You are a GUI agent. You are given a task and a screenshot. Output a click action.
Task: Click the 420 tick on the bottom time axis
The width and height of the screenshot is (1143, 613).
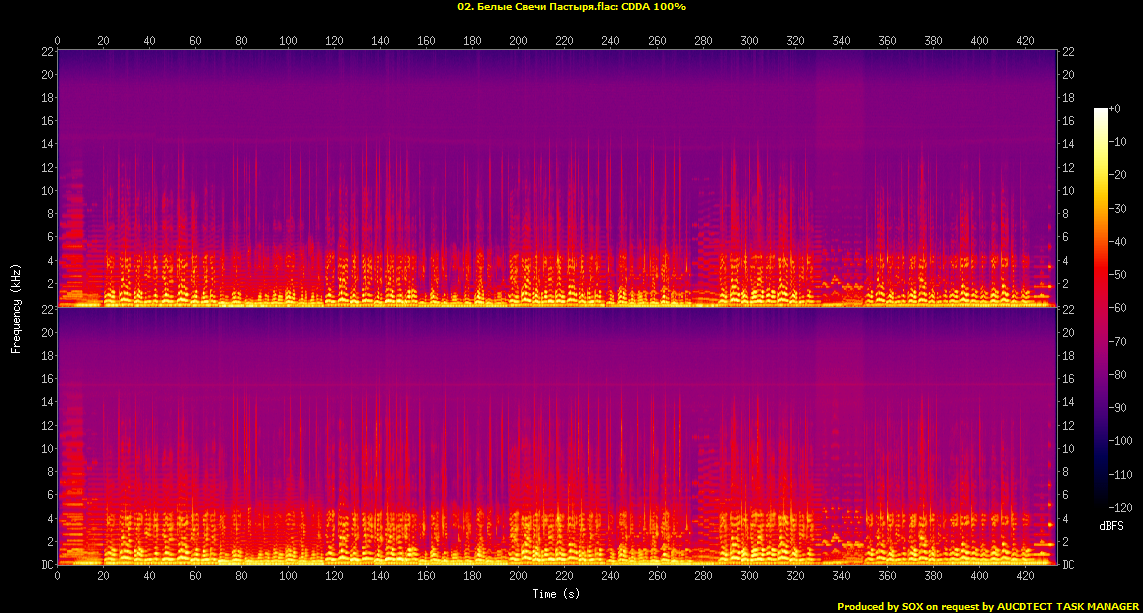pos(1025,577)
